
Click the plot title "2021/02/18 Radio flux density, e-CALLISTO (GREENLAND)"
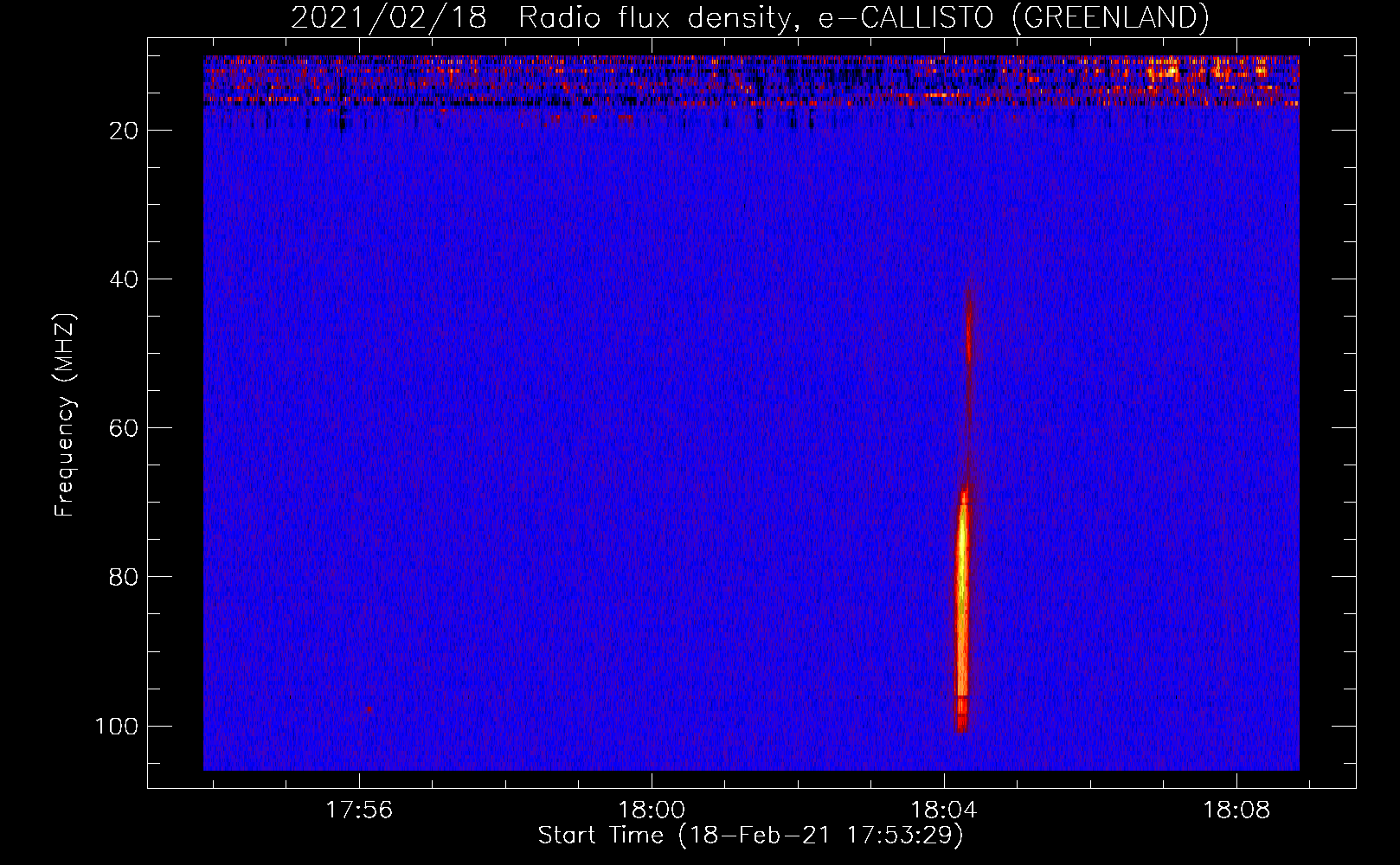point(749,17)
